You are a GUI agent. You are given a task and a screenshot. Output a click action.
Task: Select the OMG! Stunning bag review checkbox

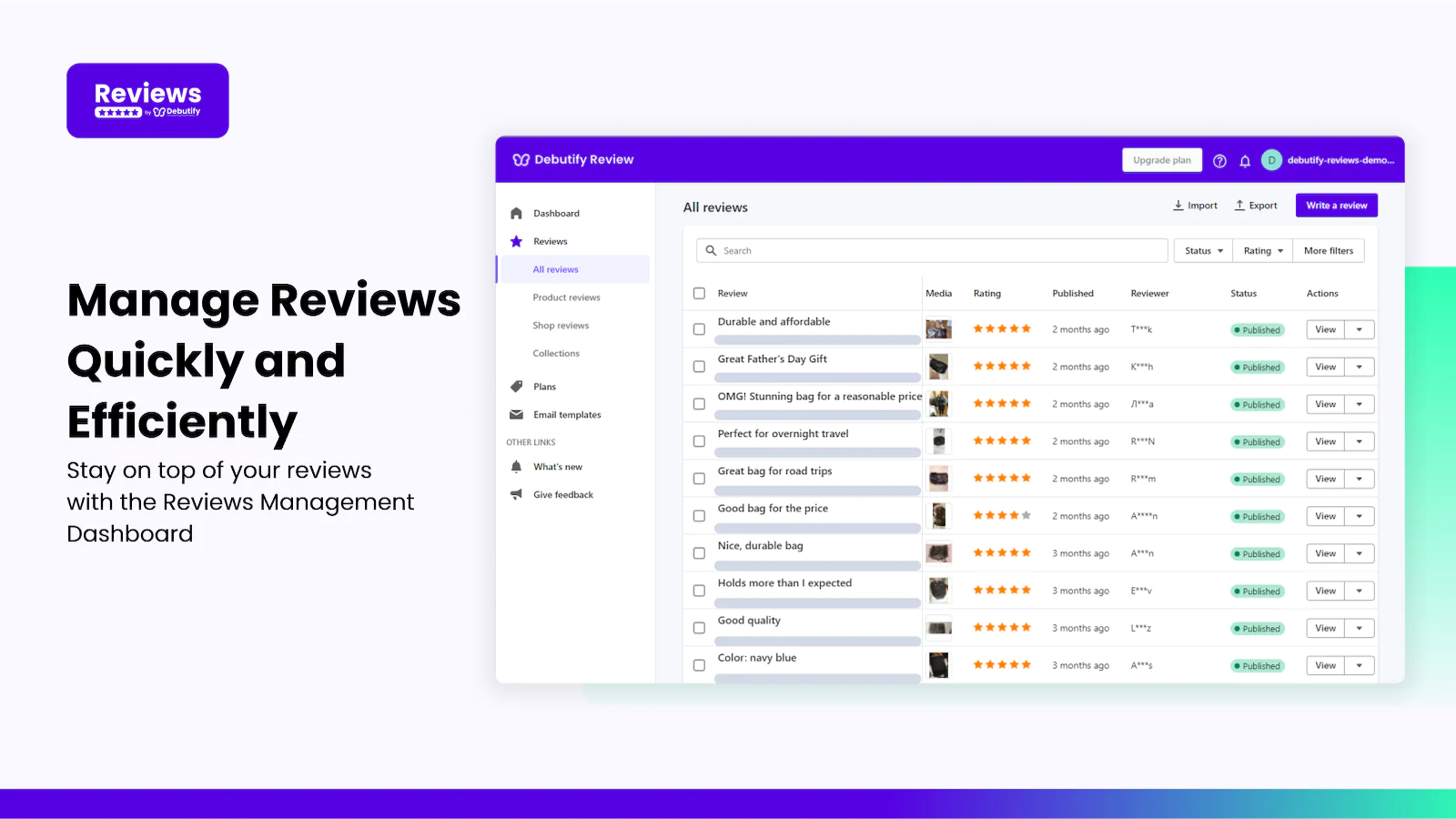[699, 404]
